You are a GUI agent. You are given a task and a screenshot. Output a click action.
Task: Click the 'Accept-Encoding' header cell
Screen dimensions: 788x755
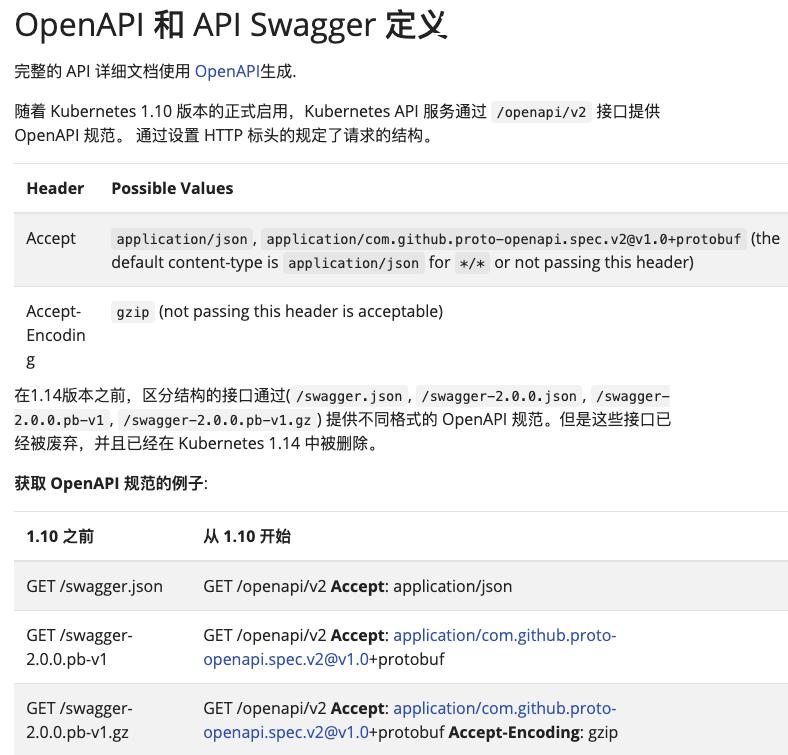click(56, 335)
